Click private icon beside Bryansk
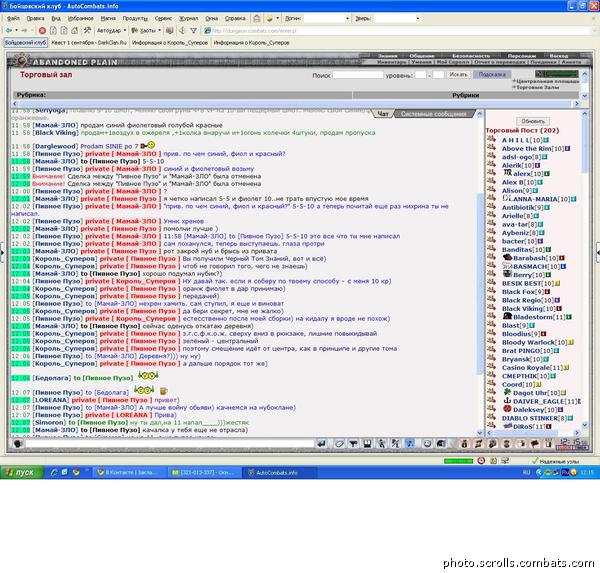Image resolution: width=600 pixels, height=573 pixels. [x=492, y=358]
